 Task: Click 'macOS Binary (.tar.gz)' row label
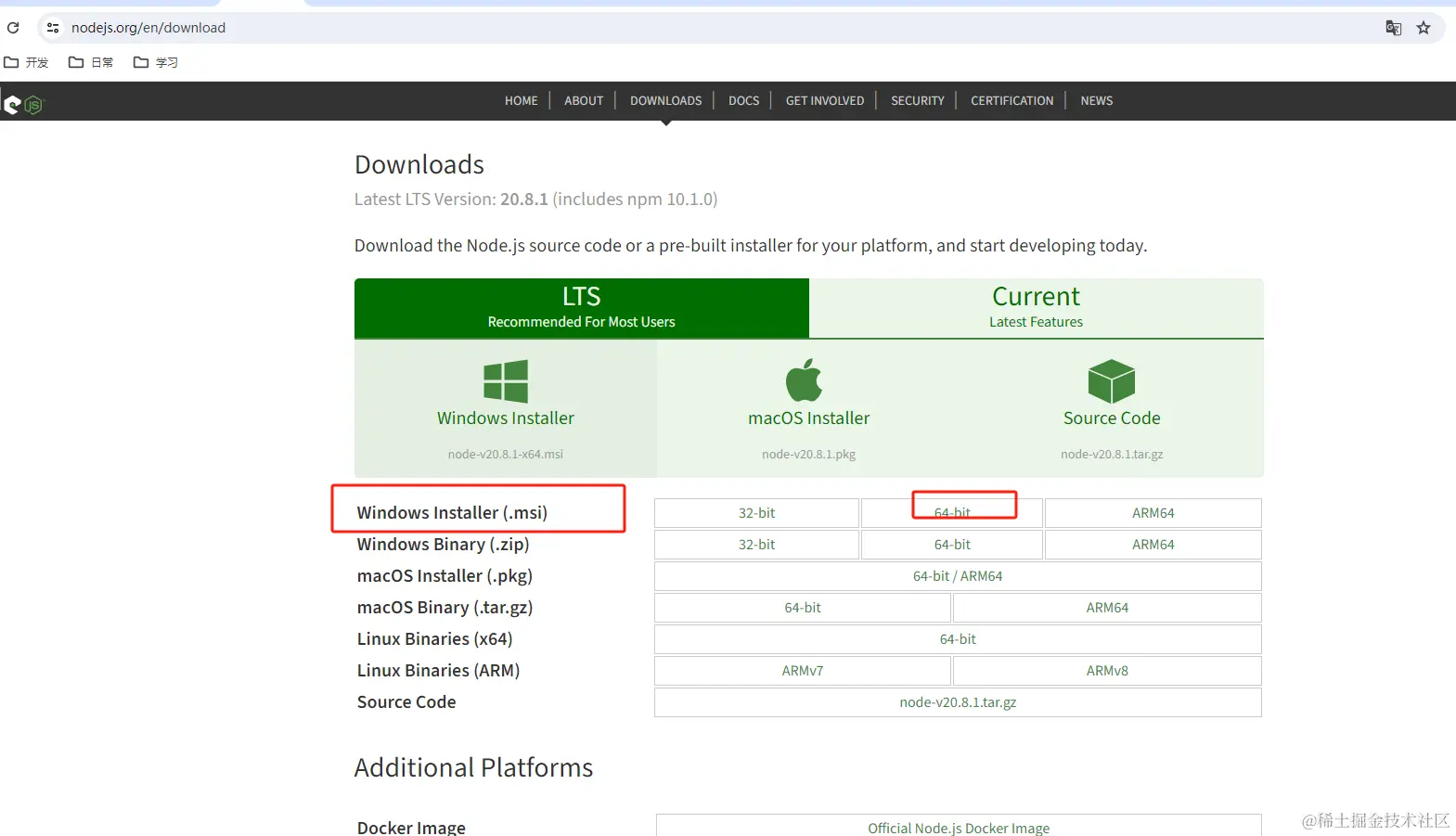(445, 607)
